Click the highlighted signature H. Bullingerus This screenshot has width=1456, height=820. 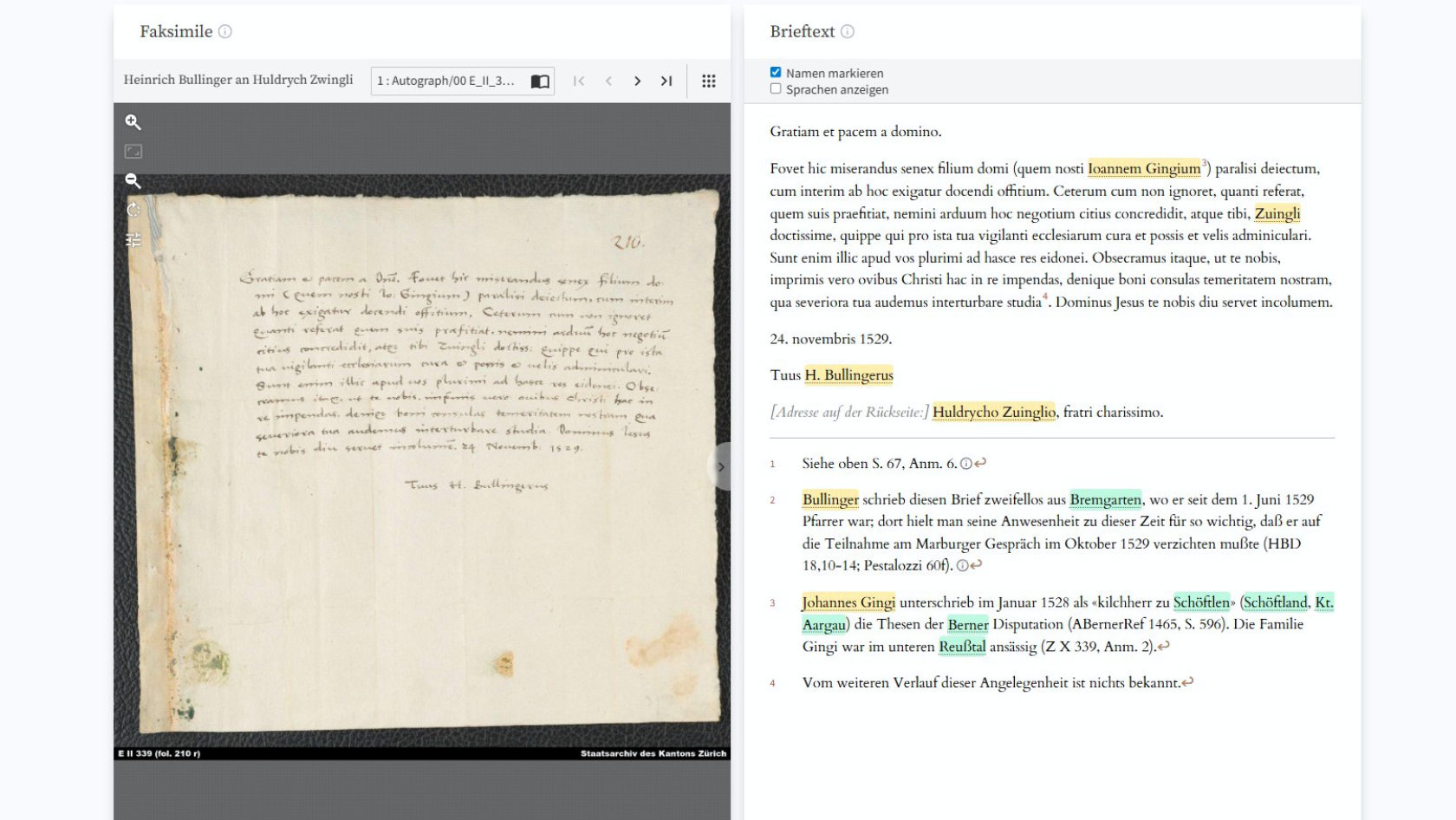(x=848, y=374)
